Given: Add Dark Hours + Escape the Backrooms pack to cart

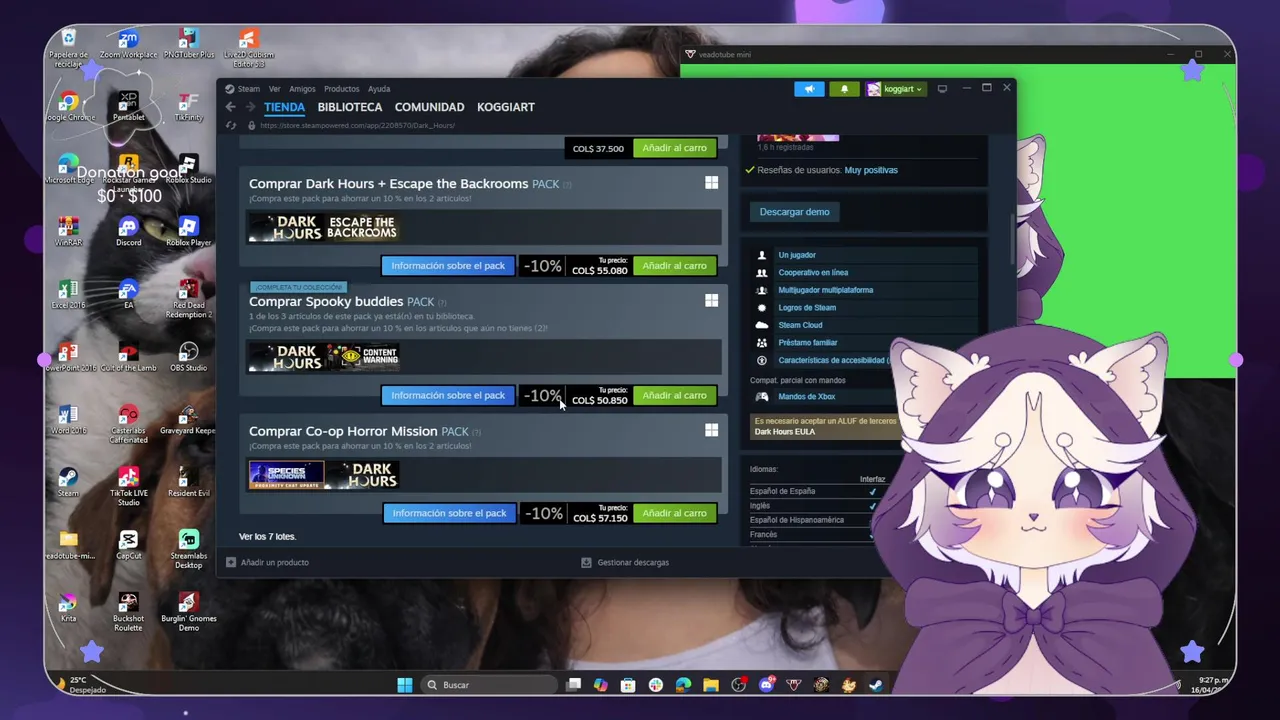Looking at the screenshot, I should coord(675,266).
